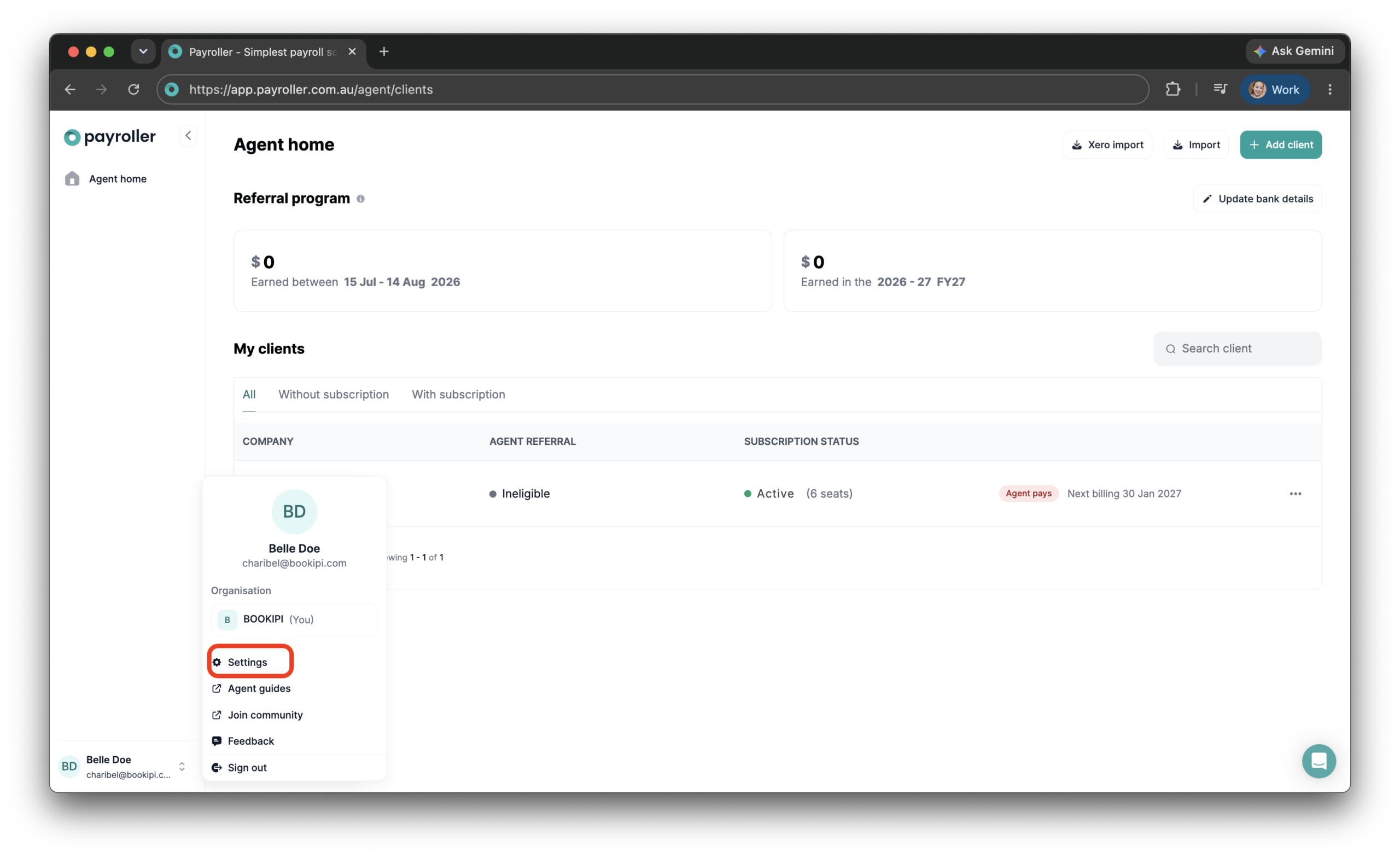Switch to All clients tab

(249, 395)
